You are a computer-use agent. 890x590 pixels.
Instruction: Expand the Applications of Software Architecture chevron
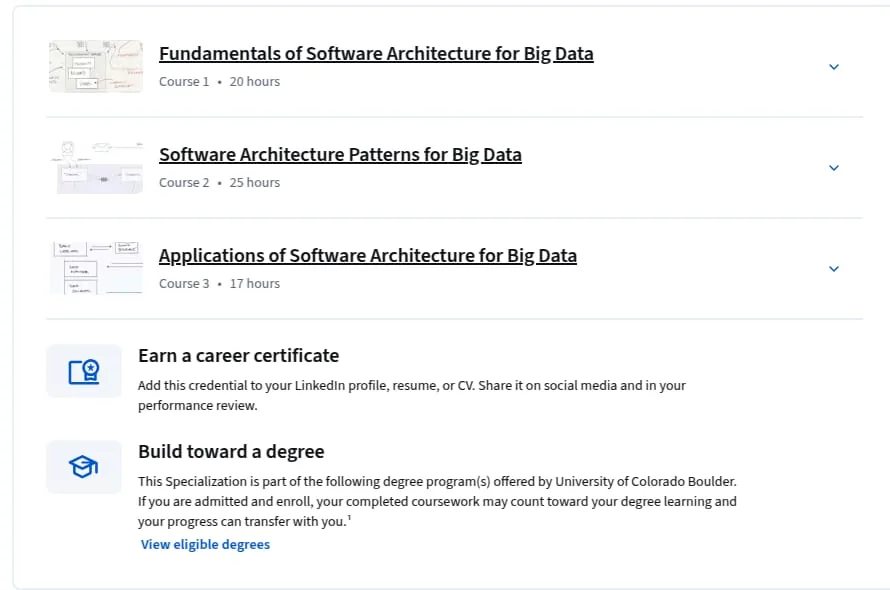point(834,269)
